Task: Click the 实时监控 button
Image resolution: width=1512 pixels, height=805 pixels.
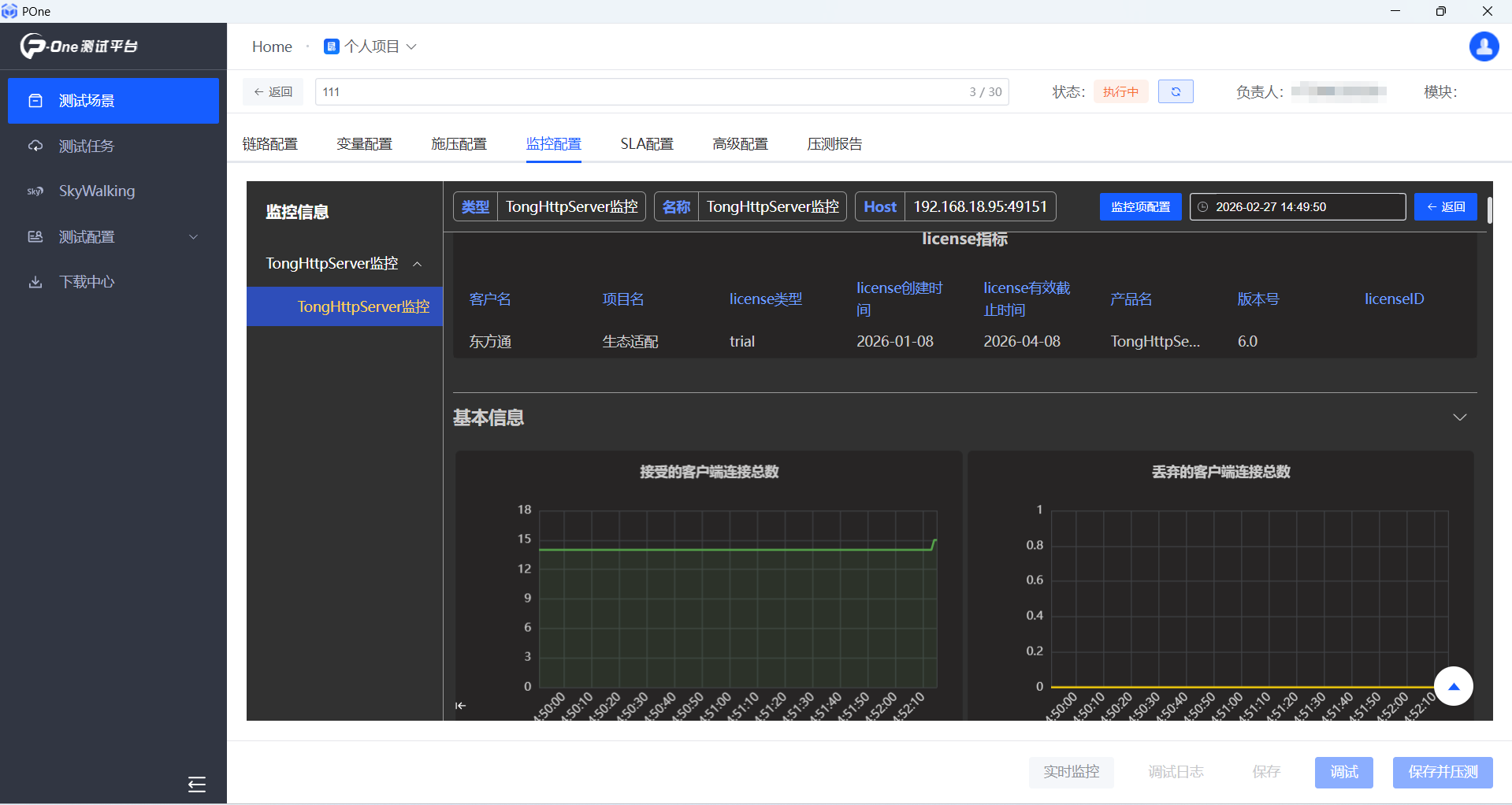Action: (x=1071, y=772)
